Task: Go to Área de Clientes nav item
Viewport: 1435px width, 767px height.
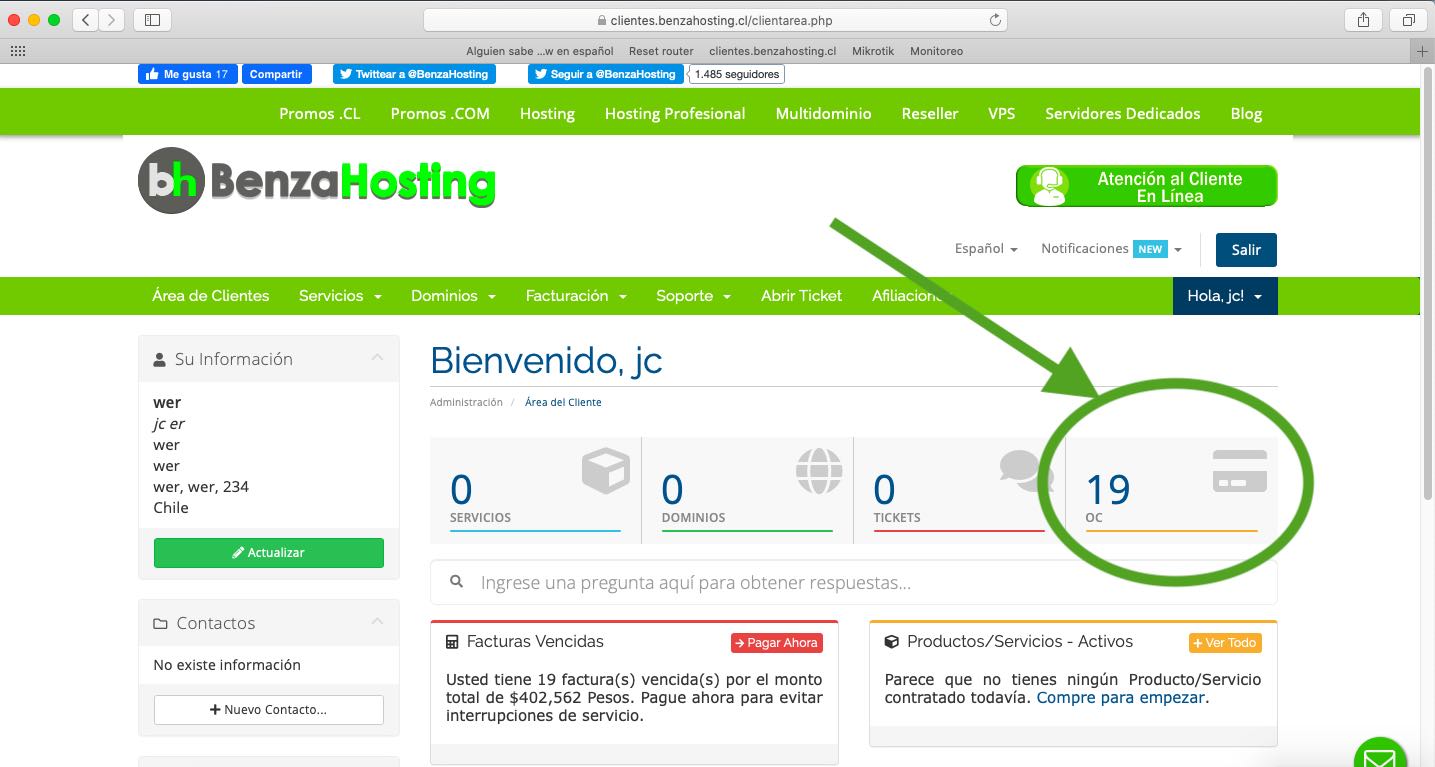Action: (210, 296)
